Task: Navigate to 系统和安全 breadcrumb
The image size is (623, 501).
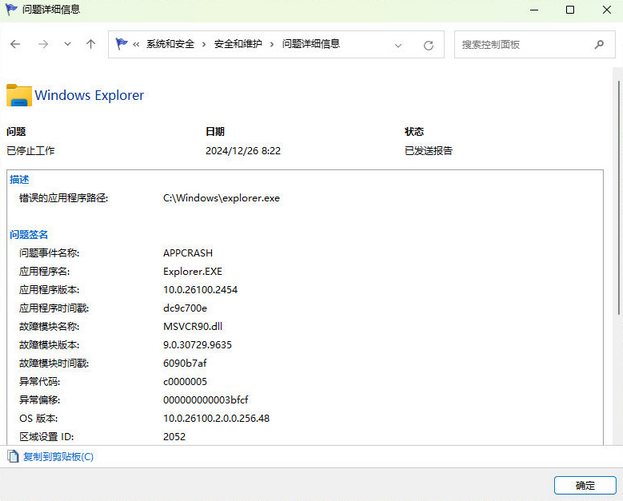Action: 170,45
